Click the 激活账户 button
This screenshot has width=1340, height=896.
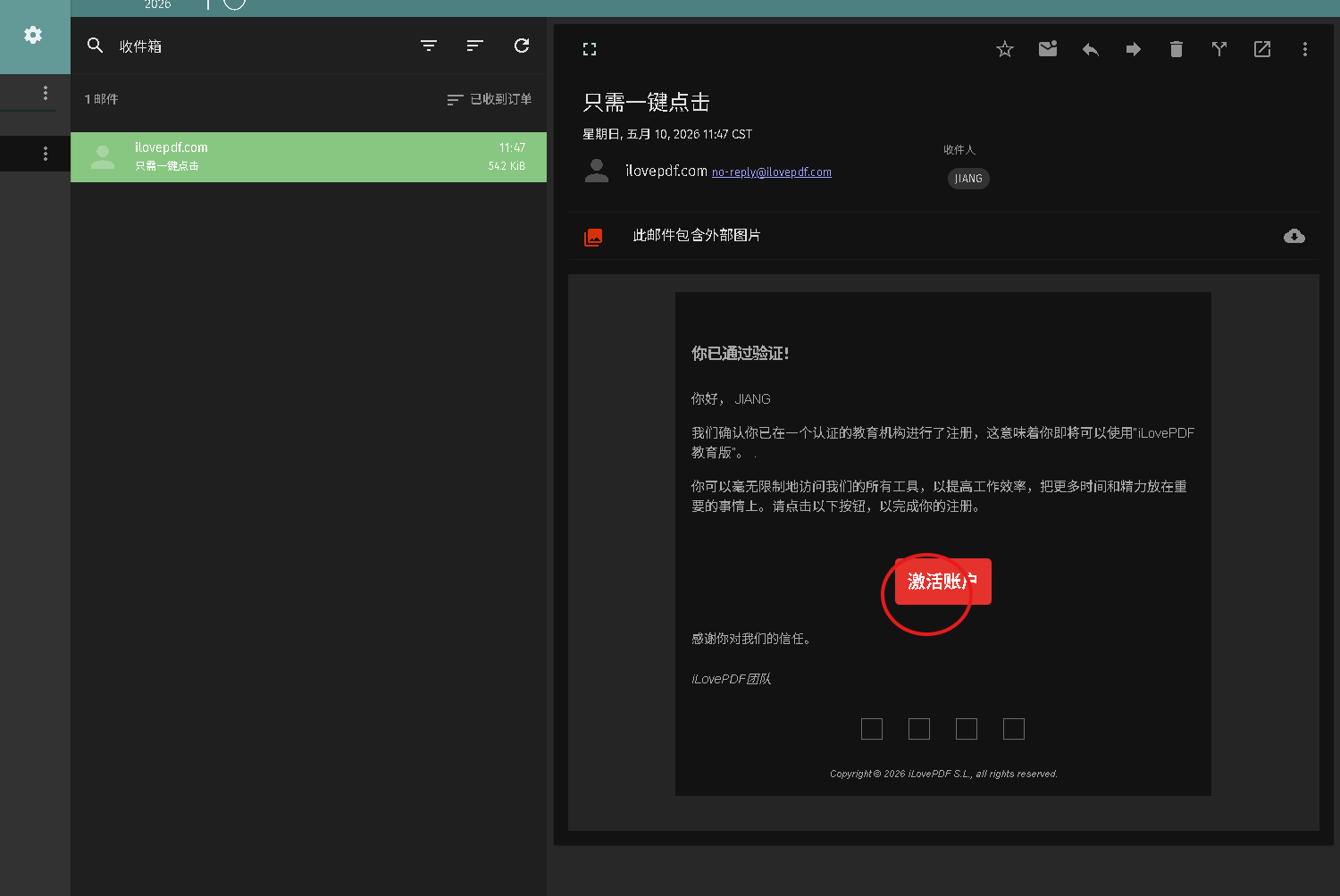tap(943, 582)
